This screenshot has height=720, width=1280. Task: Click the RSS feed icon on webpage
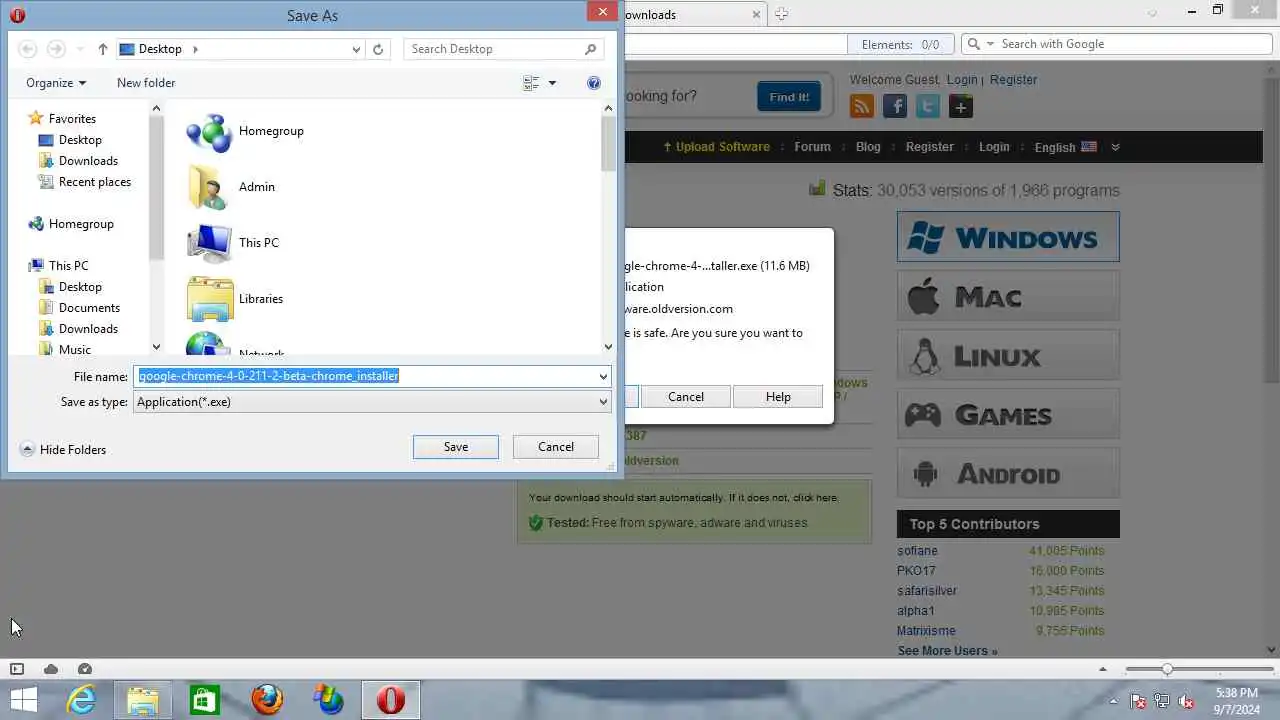coord(862,106)
